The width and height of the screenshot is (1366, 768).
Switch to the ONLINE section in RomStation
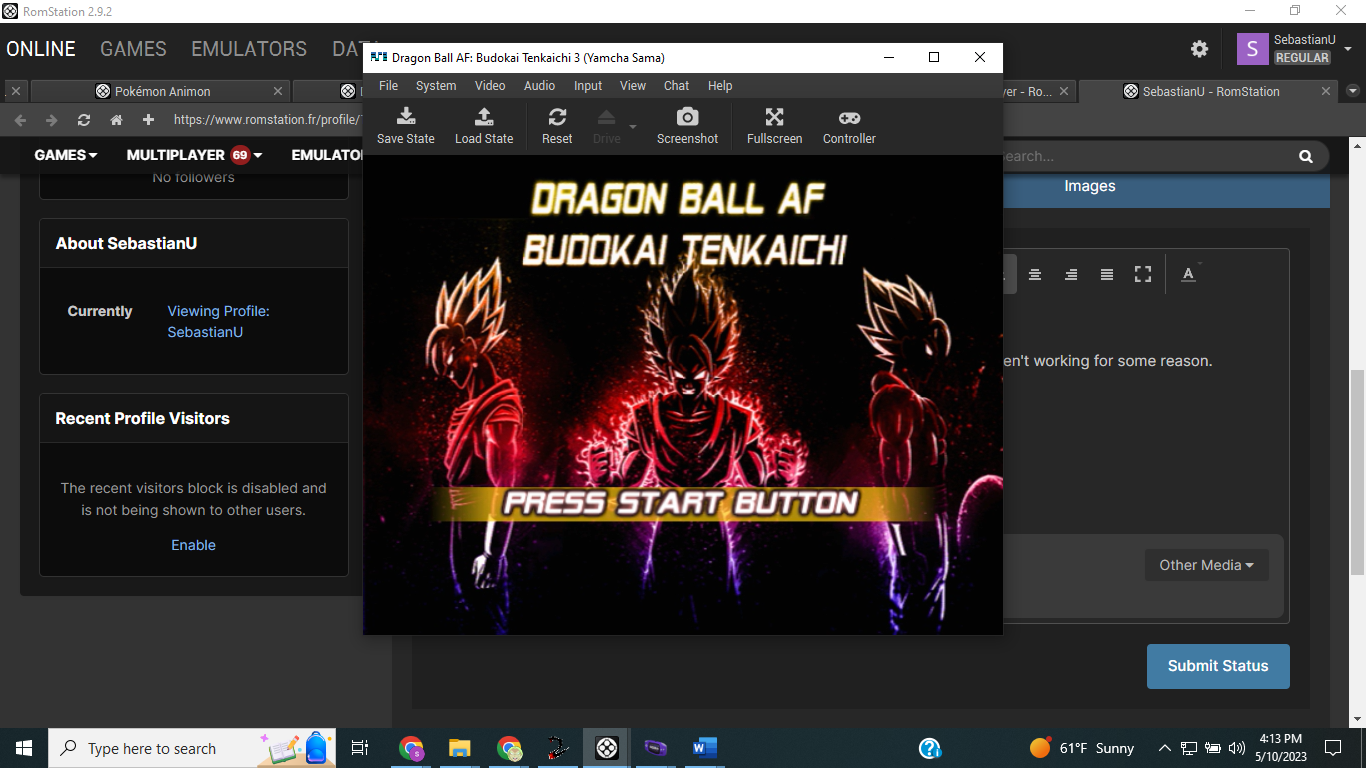point(41,49)
